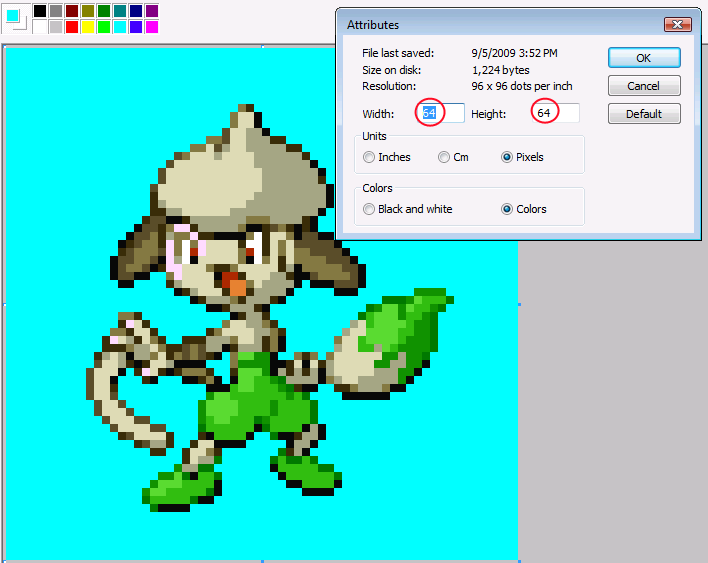Choose the Black and white option

point(369,209)
